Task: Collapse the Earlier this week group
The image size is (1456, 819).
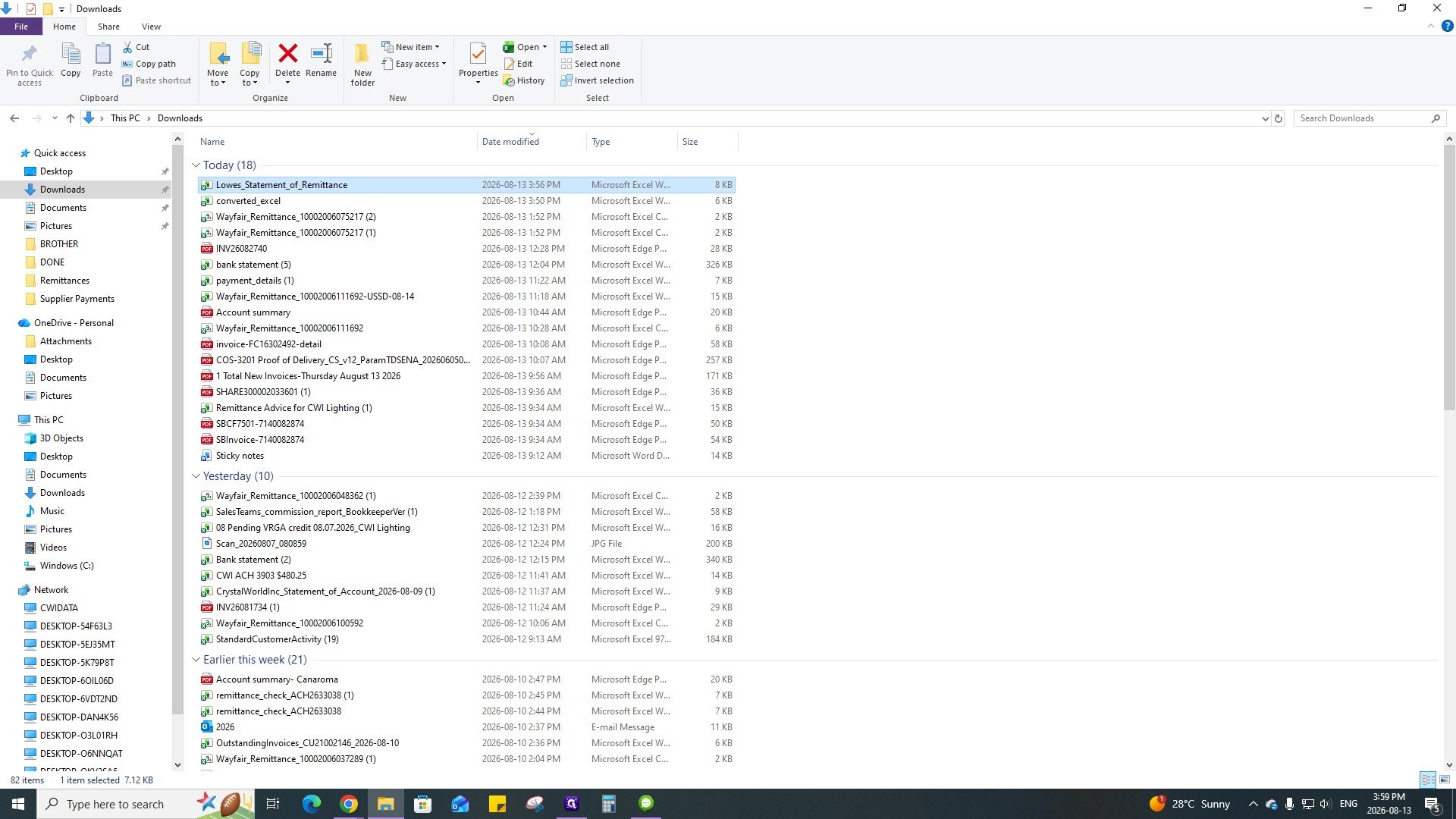Action: click(196, 660)
